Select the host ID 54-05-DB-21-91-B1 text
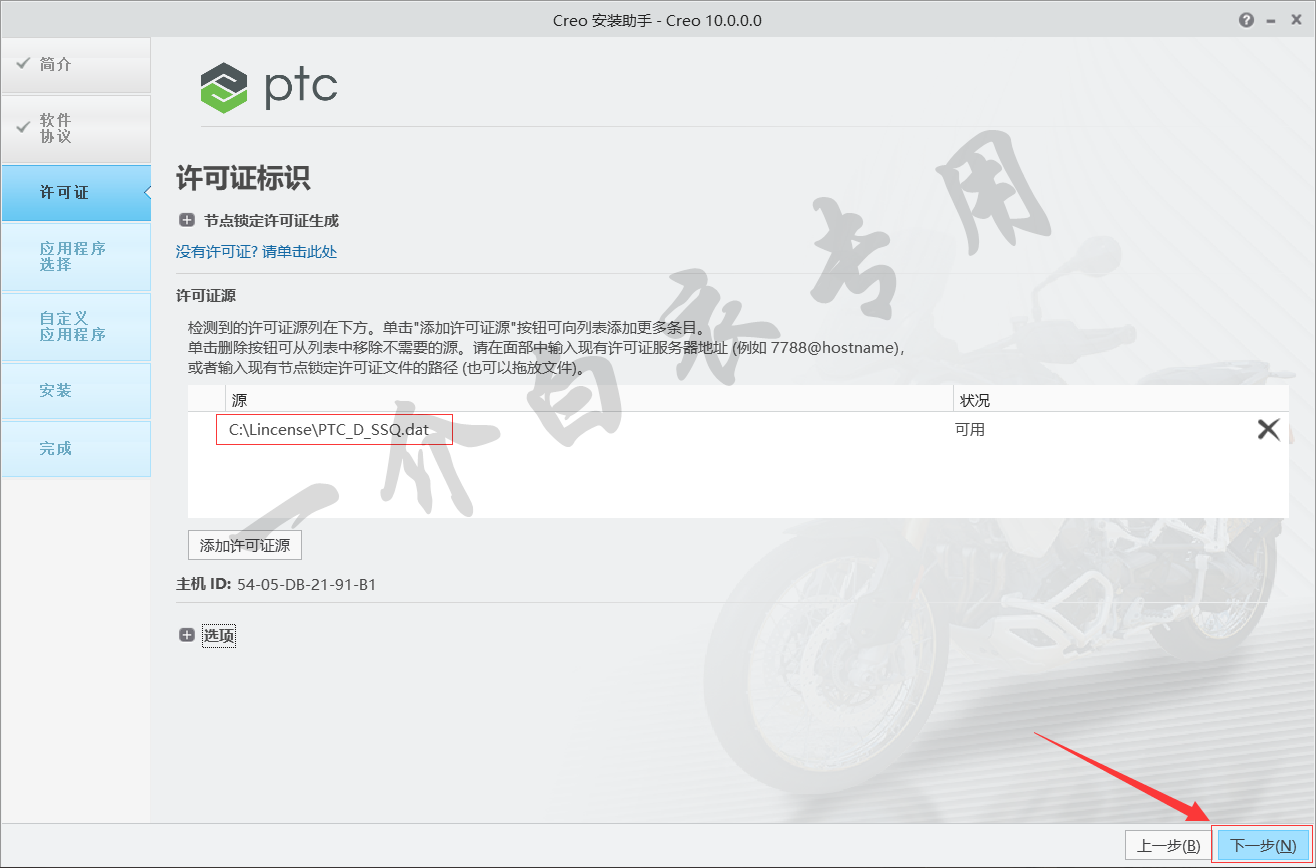The width and height of the screenshot is (1316, 868). [x=306, y=584]
